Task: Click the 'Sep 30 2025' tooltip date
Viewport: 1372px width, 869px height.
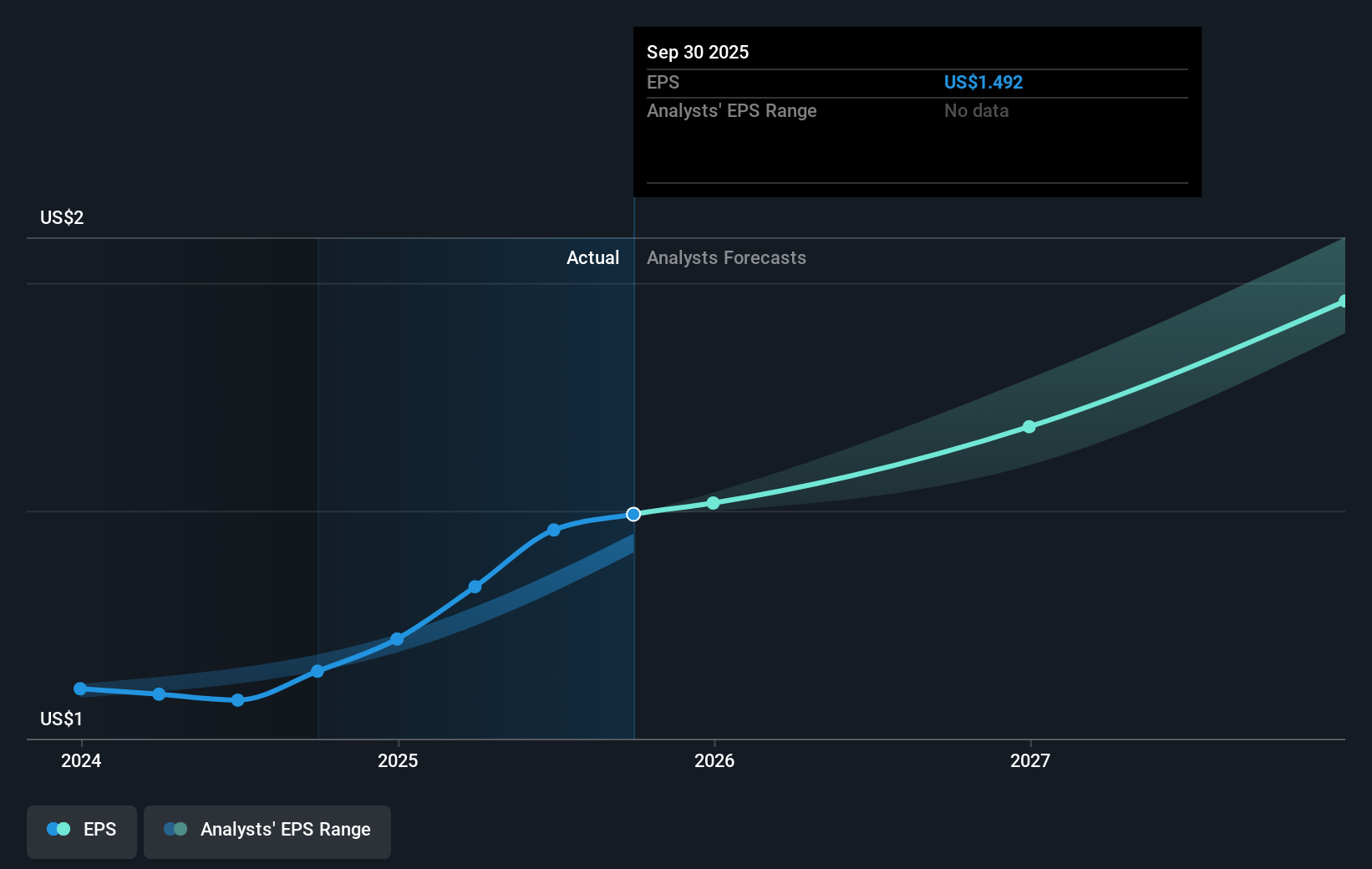Action: coord(698,52)
